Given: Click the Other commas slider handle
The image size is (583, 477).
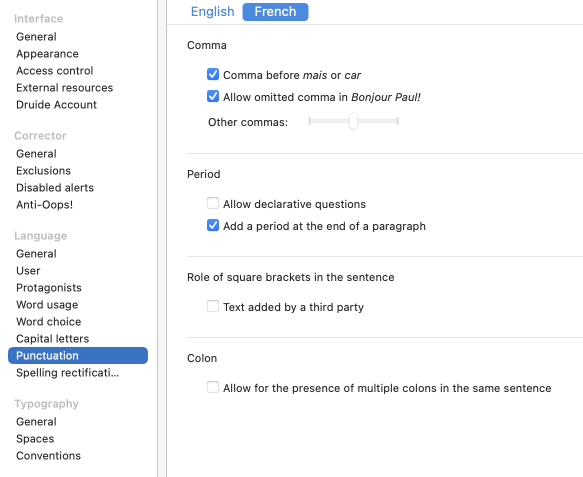Looking at the screenshot, I should point(353,121).
